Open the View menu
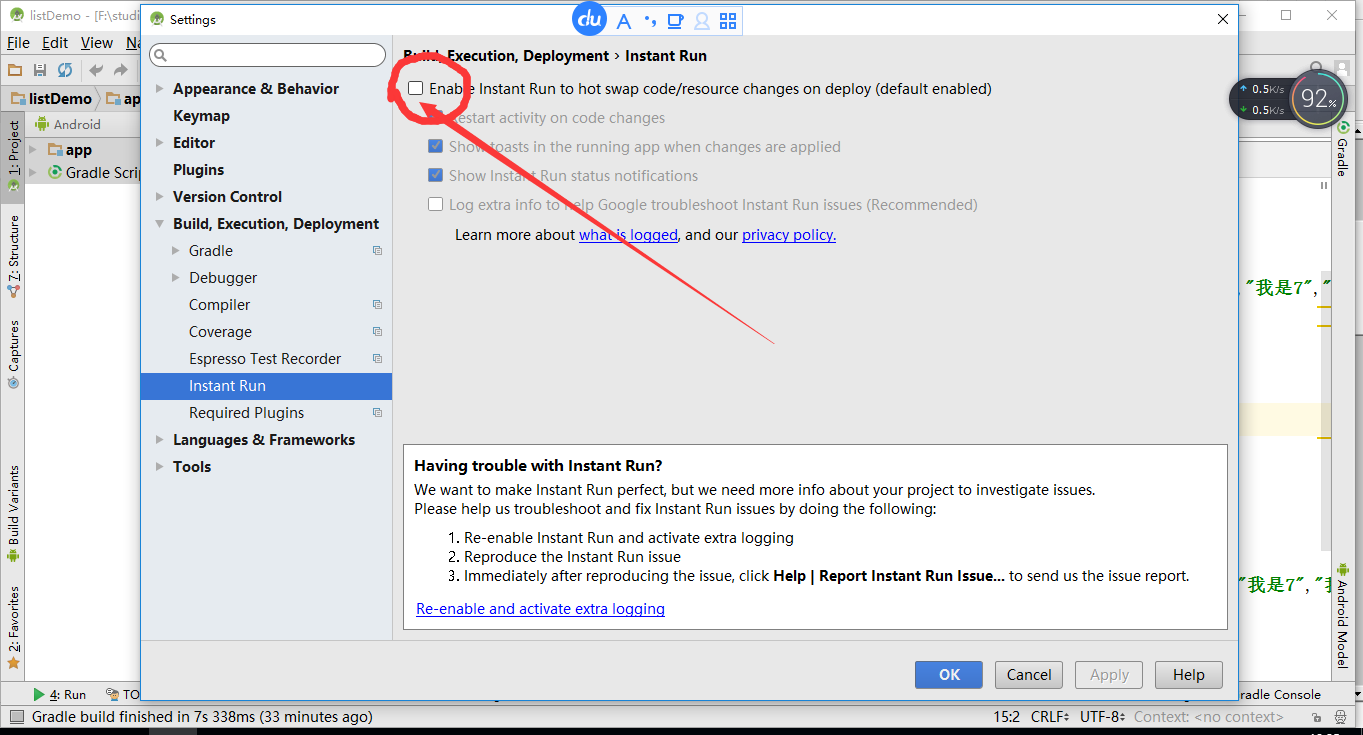 (x=97, y=43)
